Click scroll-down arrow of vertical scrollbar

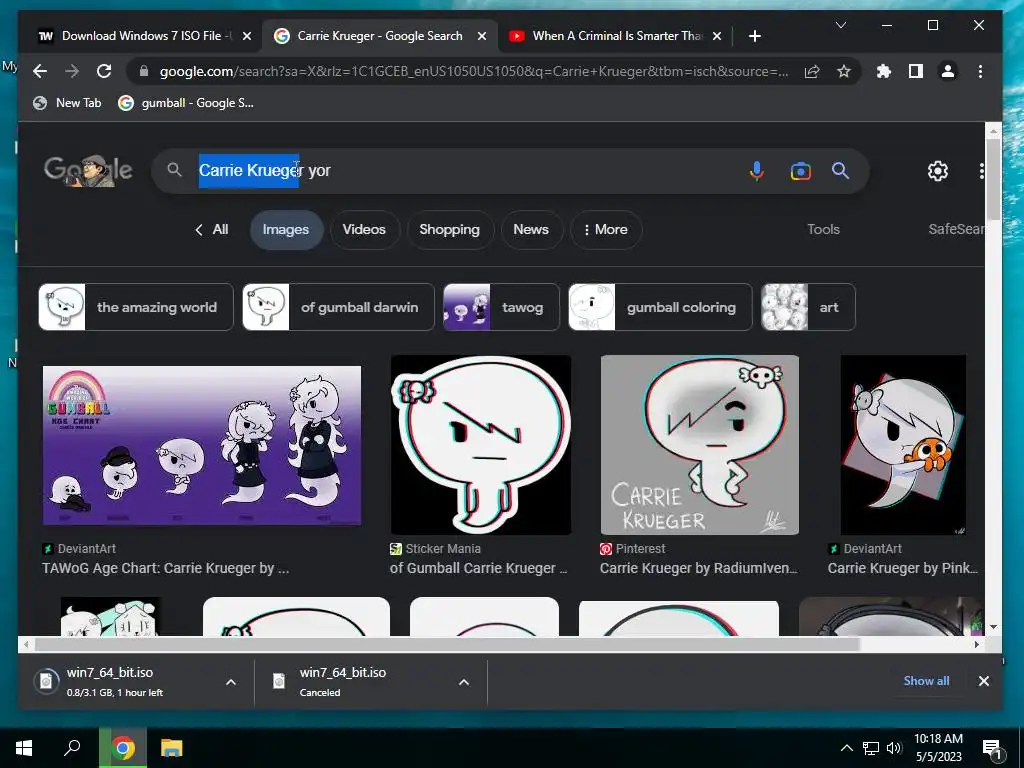point(993,627)
